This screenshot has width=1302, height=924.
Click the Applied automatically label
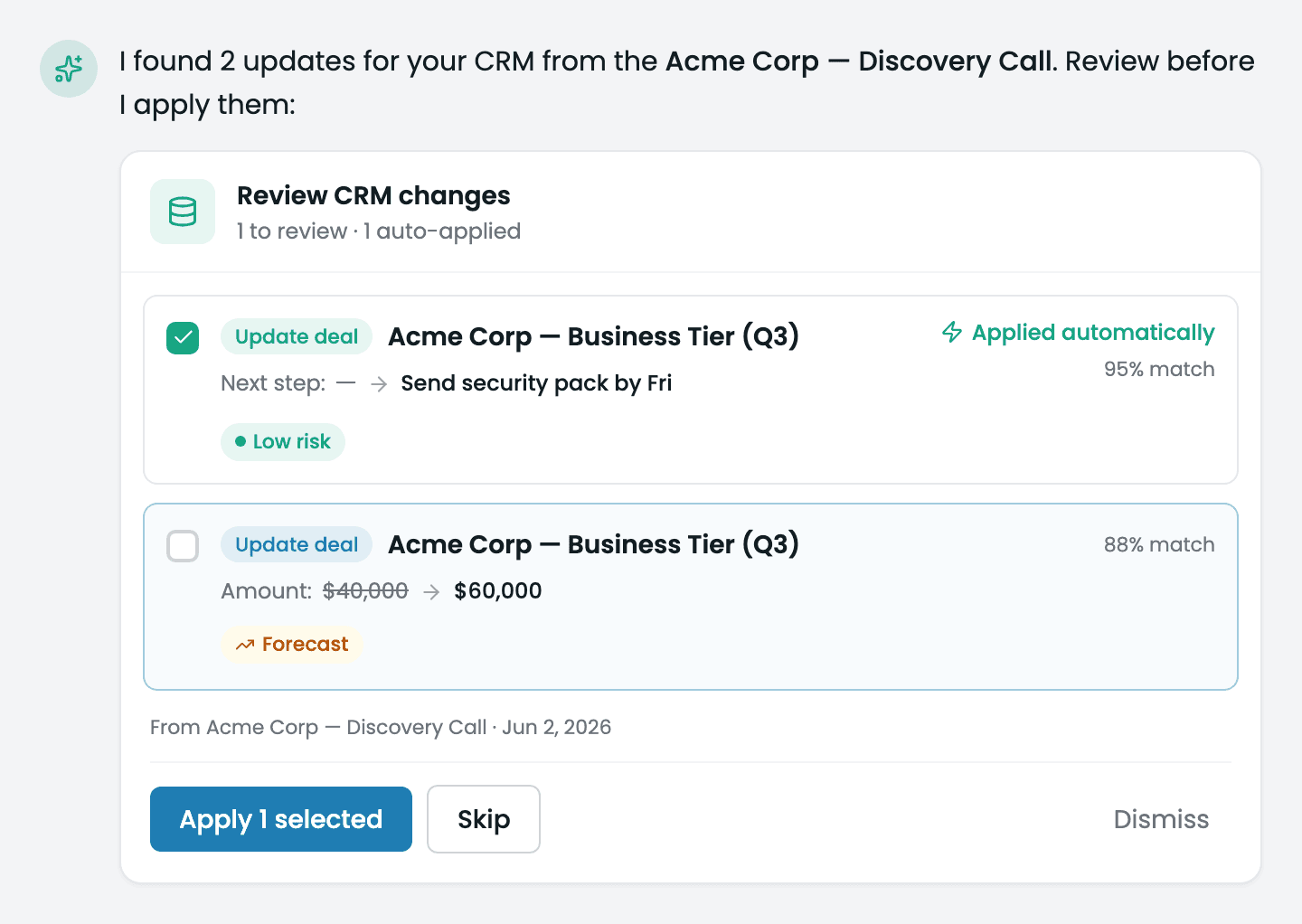click(x=1093, y=333)
